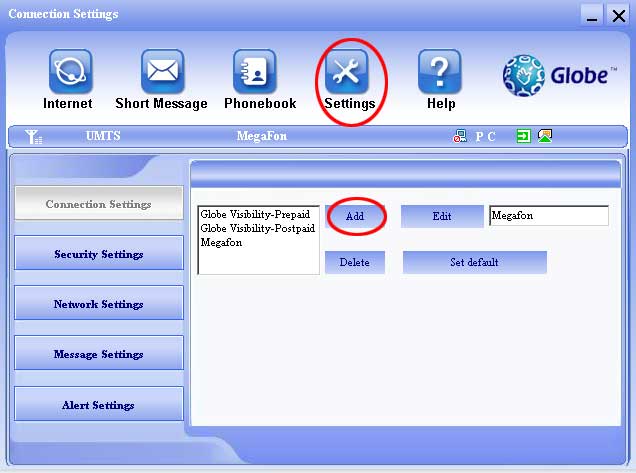Screen dimensions: 636x473
Task: Select Globe Visibility-Prepaid profile
Action: [x=255, y=214]
